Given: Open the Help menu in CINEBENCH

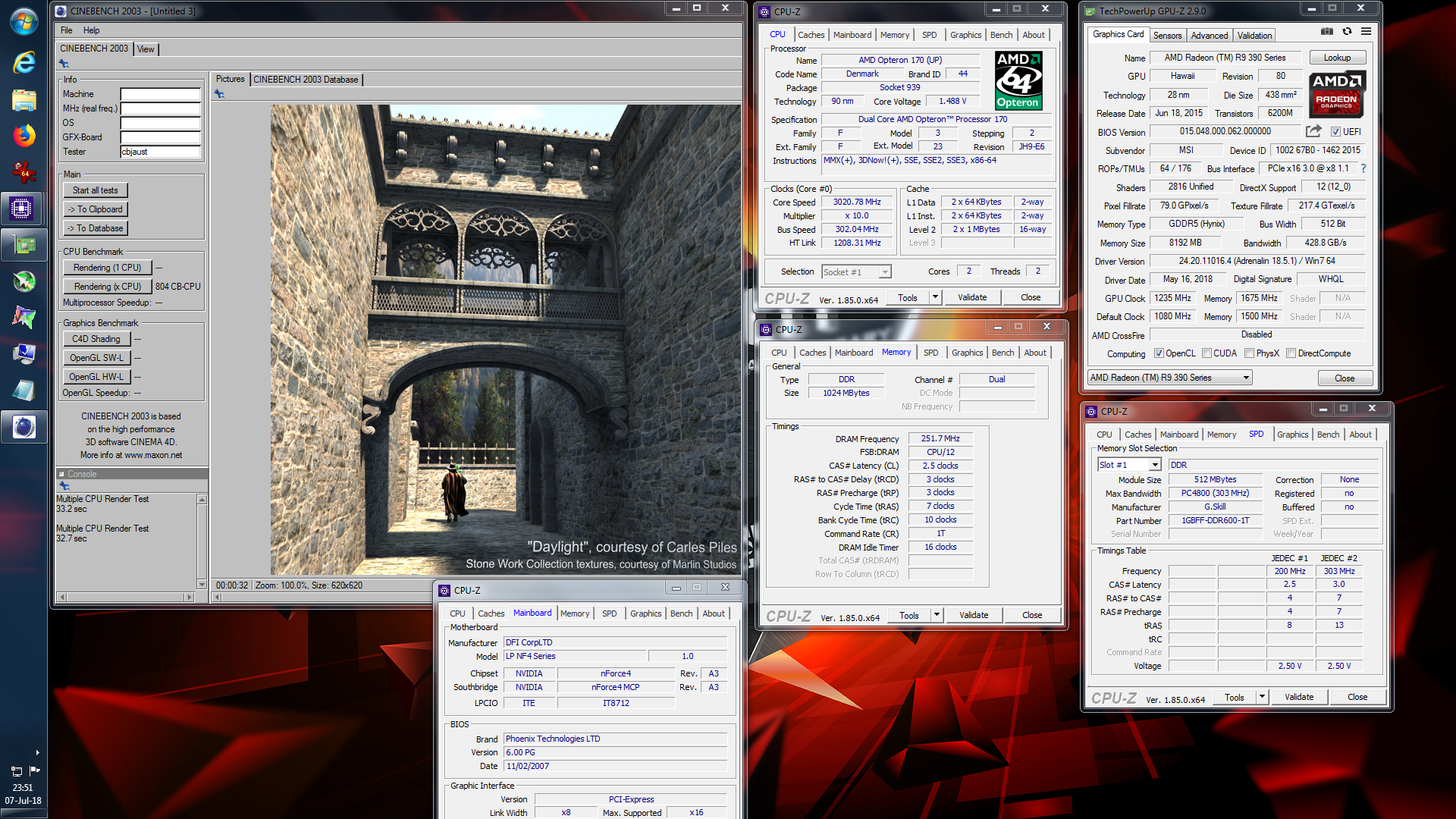Looking at the screenshot, I should [x=92, y=30].
